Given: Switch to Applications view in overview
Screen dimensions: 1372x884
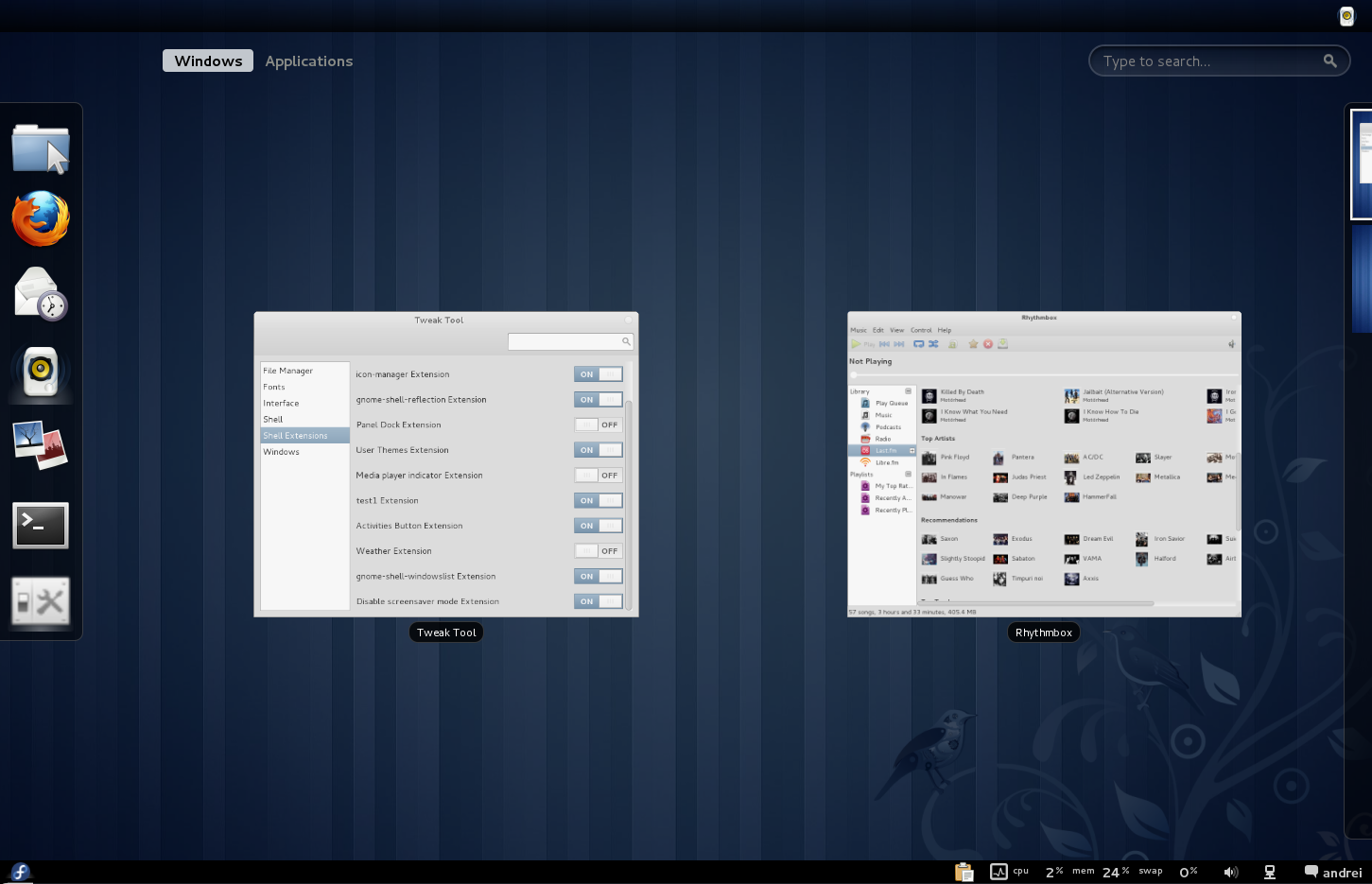Looking at the screenshot, I should pyautogui.click(x=309, y=61).
